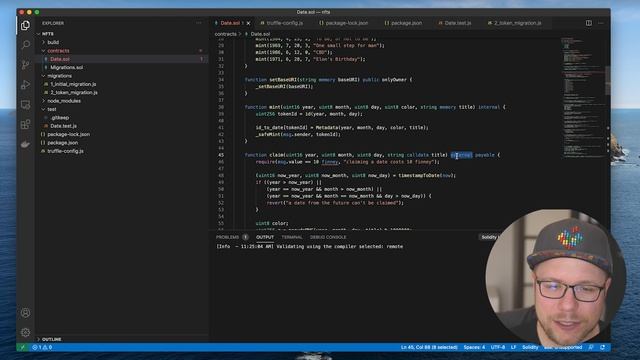Change language mode via Solidity in status bar
Image resolution: width=640 pixels, height=360 pixels.
(x=530, y=347)
